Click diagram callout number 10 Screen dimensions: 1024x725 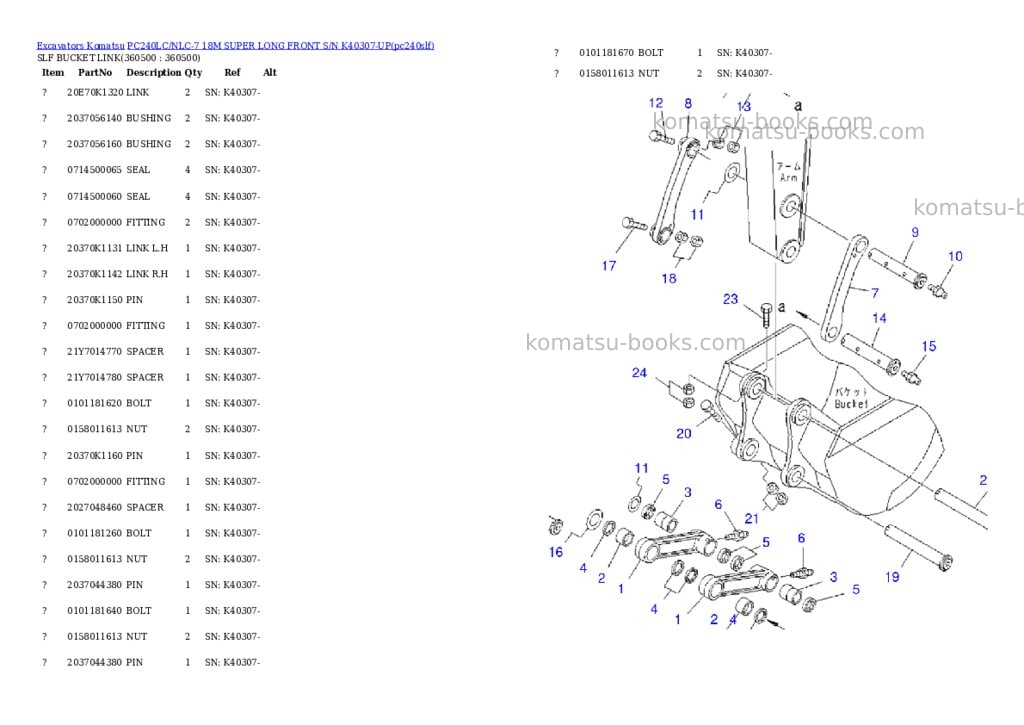(955, 257)
